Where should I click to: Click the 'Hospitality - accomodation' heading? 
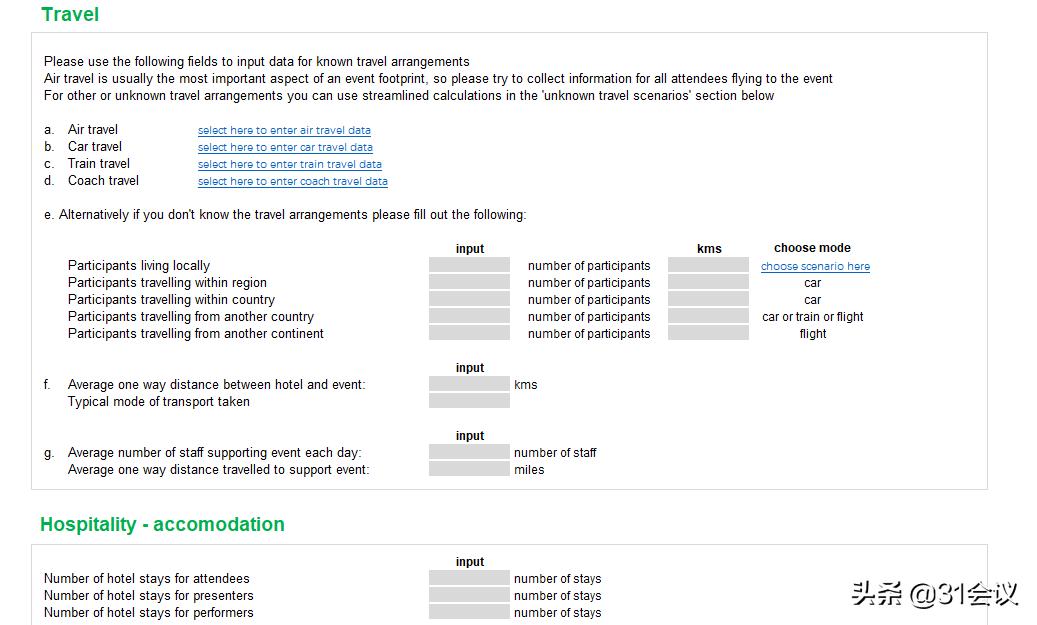(x=162, y=524)
